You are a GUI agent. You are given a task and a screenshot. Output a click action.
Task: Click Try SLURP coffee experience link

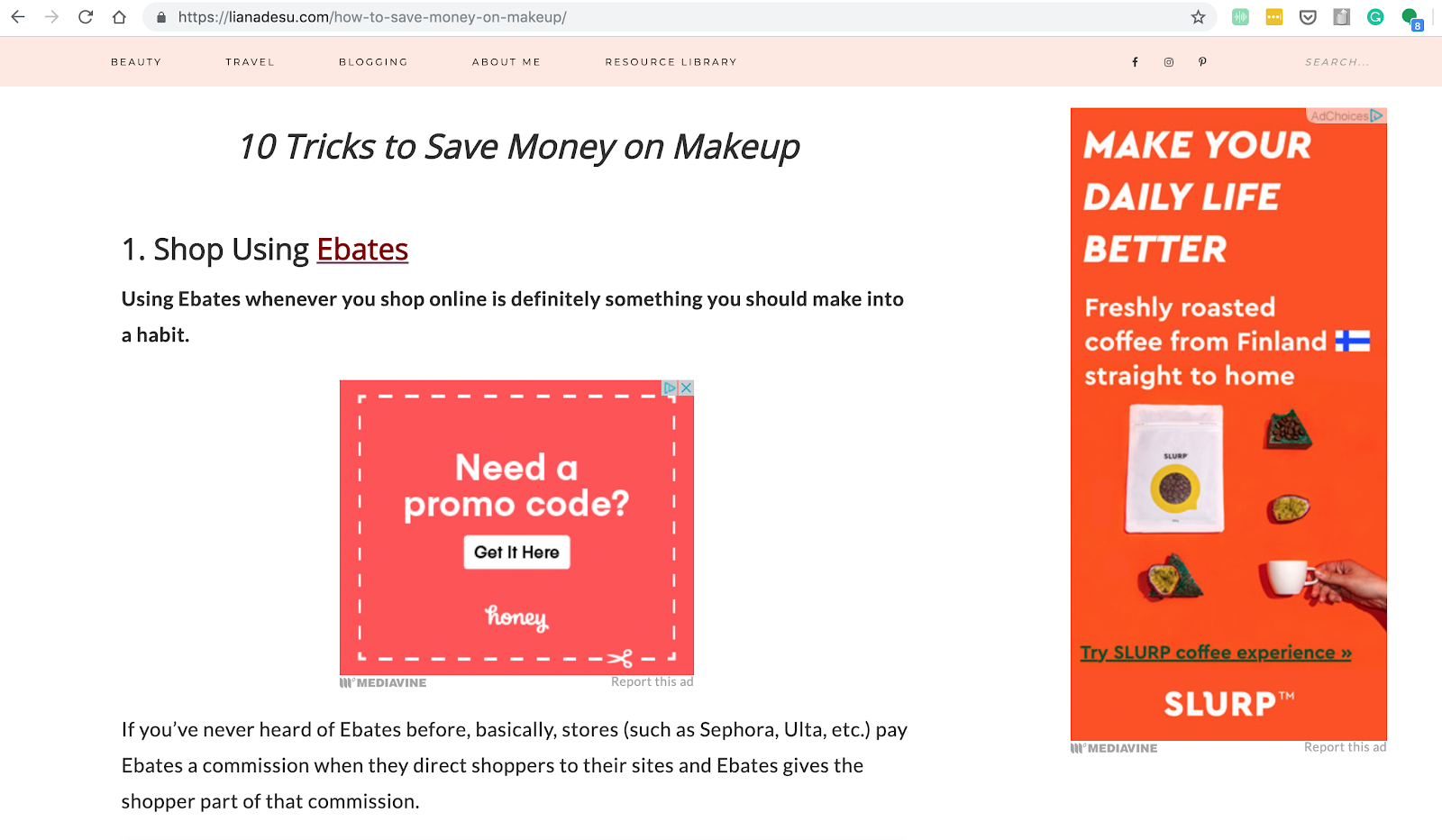pyautogui.click(x=1216, y=653)
